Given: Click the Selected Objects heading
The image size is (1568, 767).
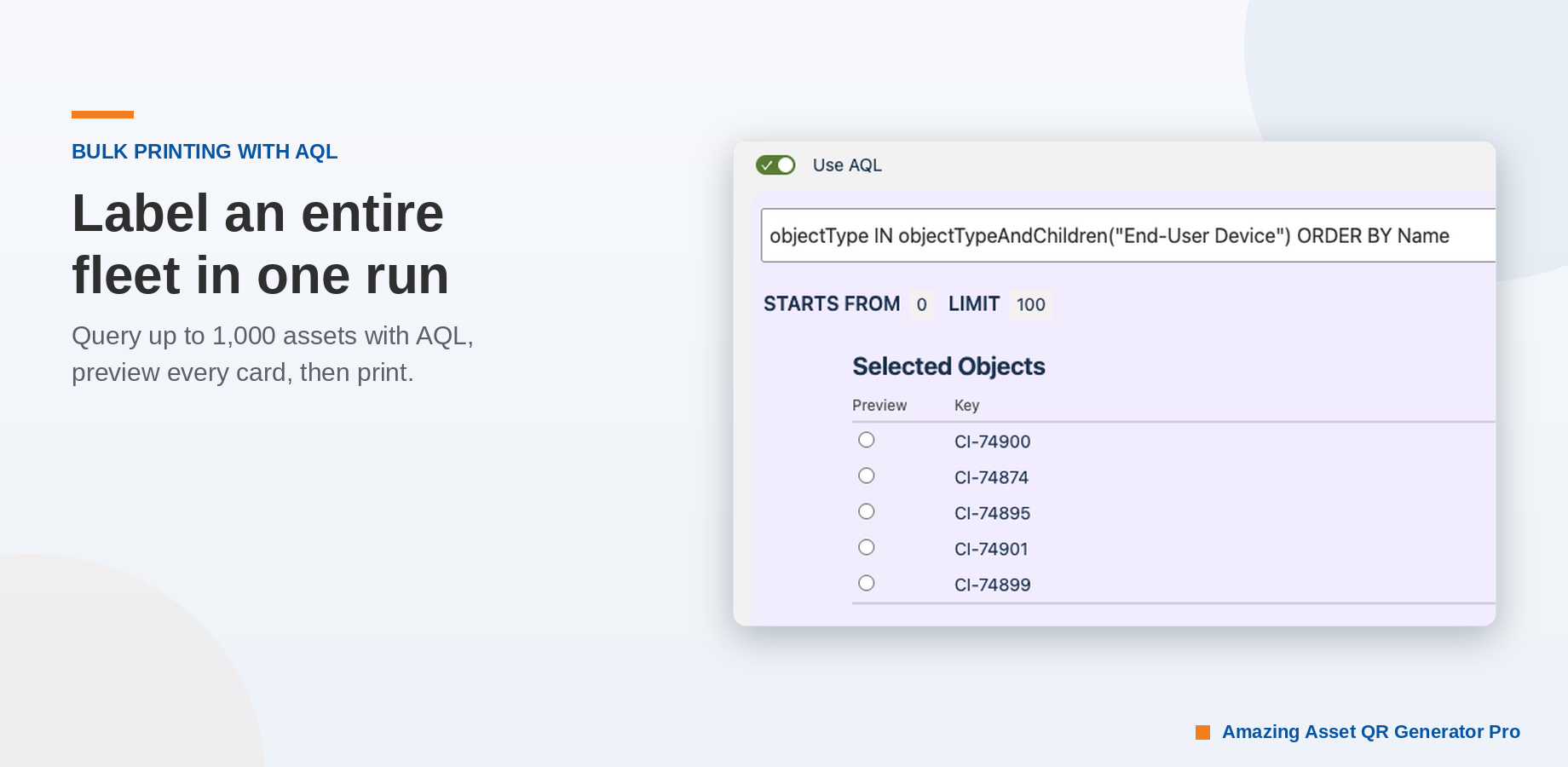Looking at the screenshot, I should [x=948, y=366].
